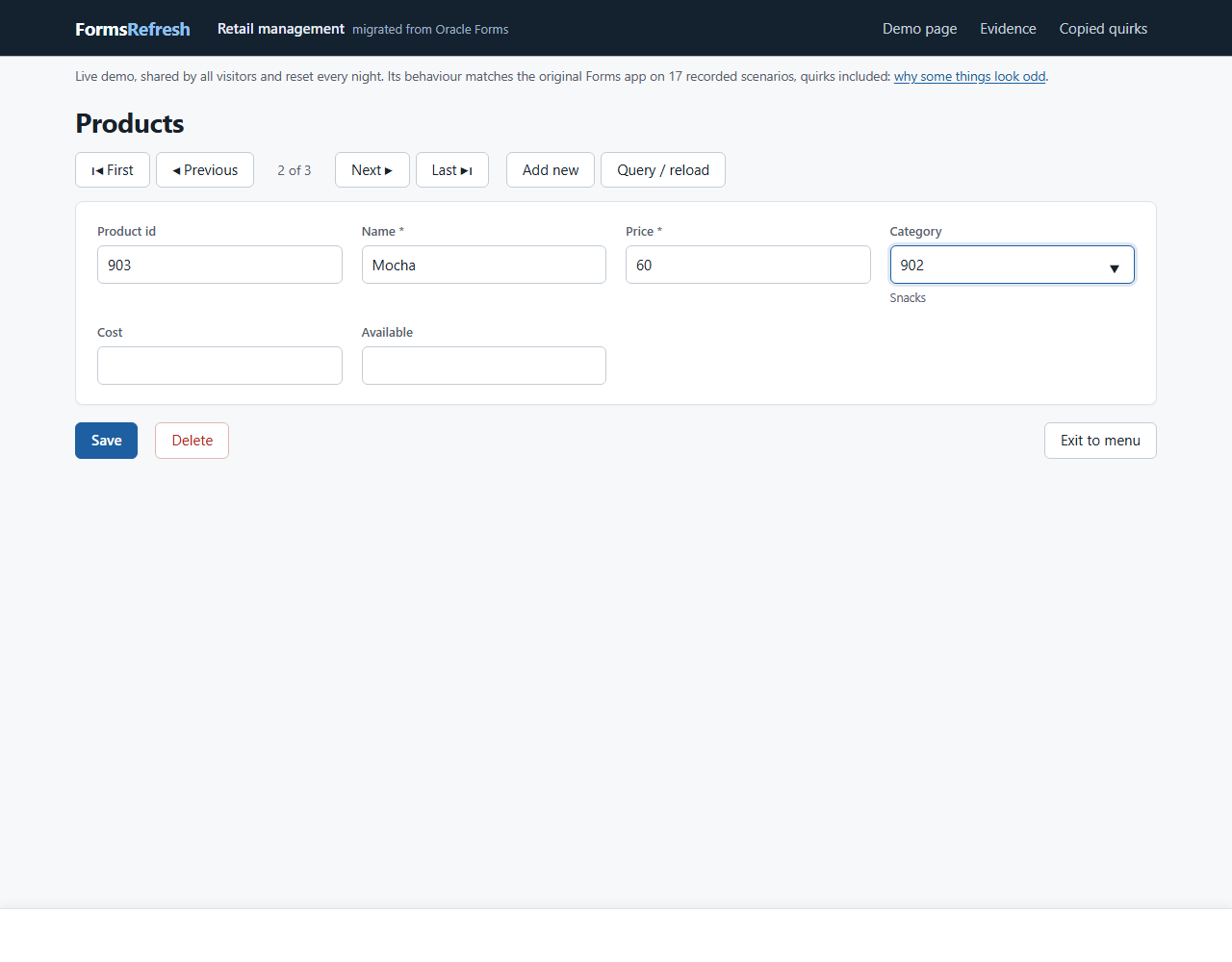This screenshot has height=962, width=1232.
Task: Focus the Product id field
Action: 219,265
